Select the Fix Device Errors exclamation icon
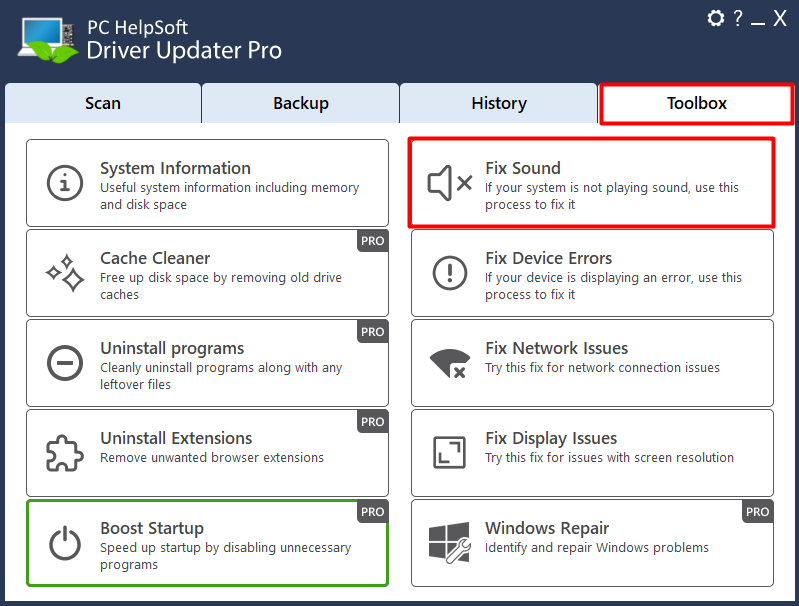The image size is (799, 606). click(449, 273)
